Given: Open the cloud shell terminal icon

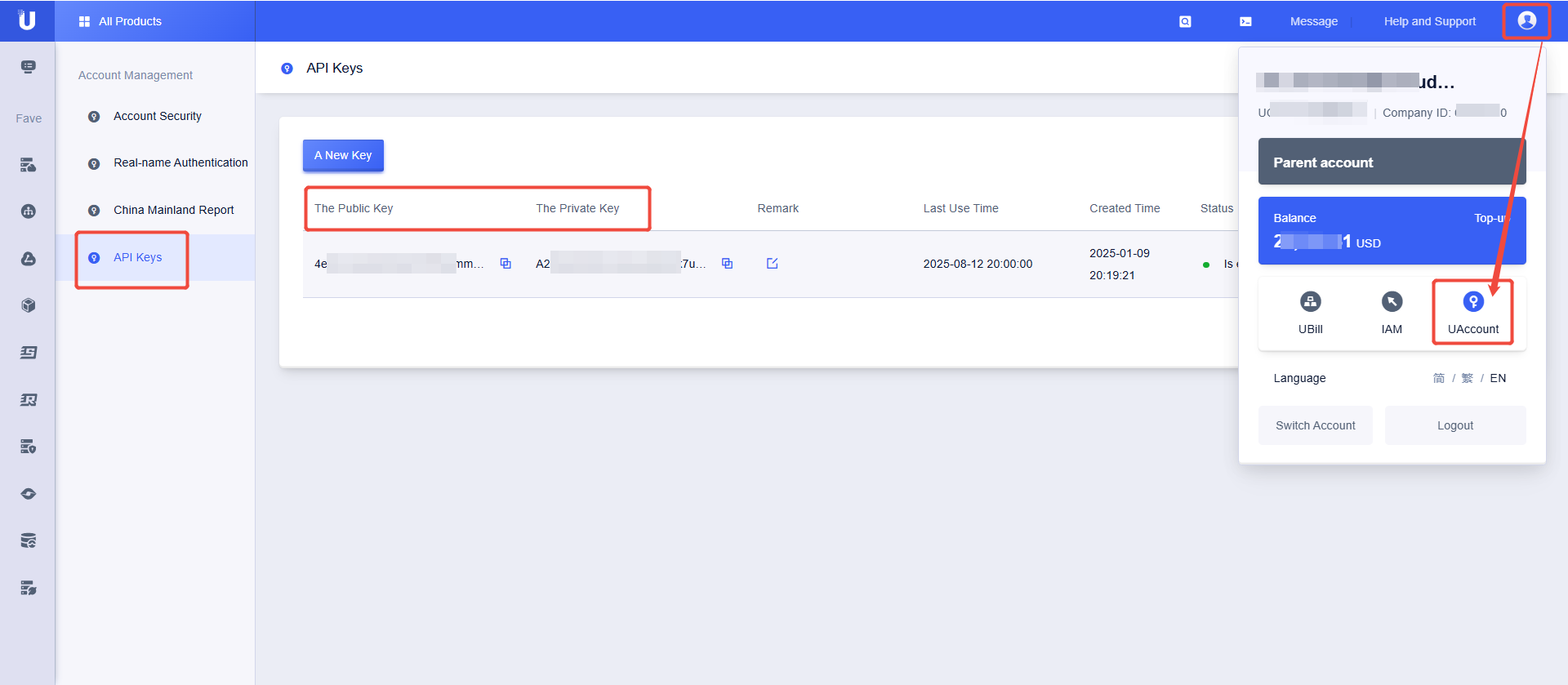Looking at the screenshot, I should pyautogui.click(x=1245, y=22).
